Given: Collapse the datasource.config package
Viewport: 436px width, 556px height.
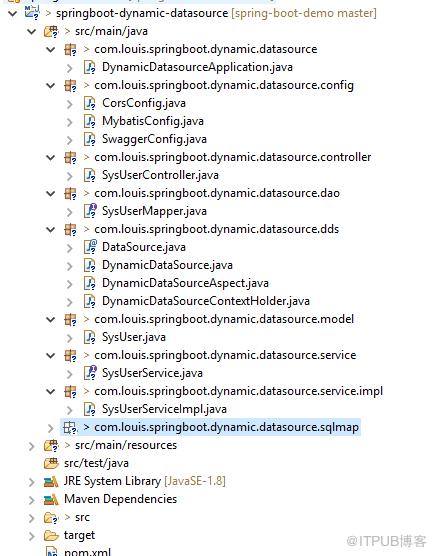Looking at the screenshot, I should click(51, 86).
